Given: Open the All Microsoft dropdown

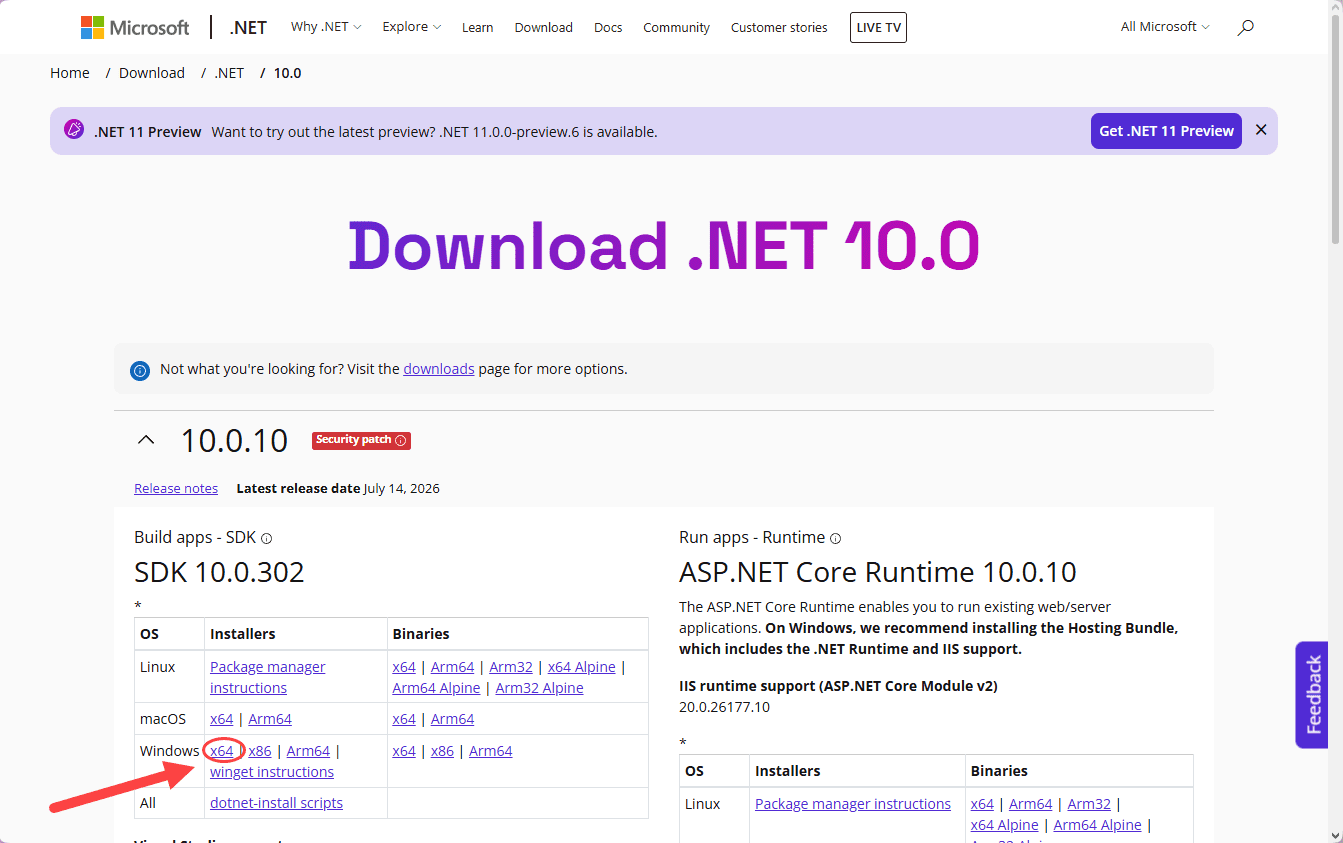Looking at the screenshot, I should point(1165,27).
